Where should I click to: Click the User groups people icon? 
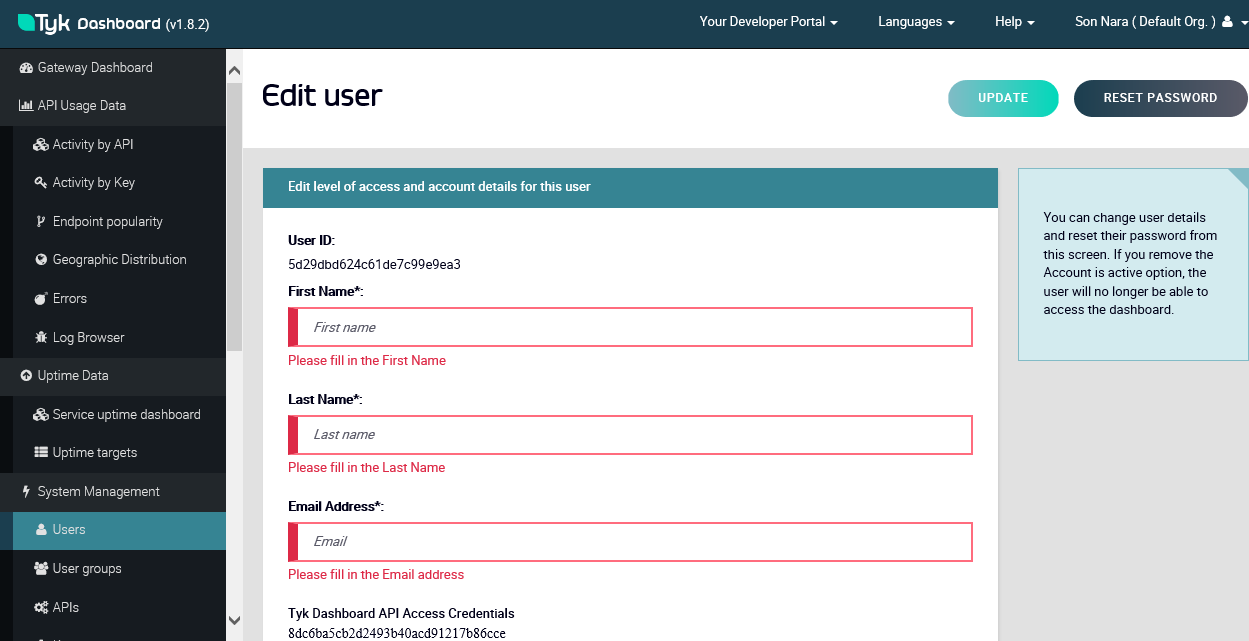coord(41,569)
